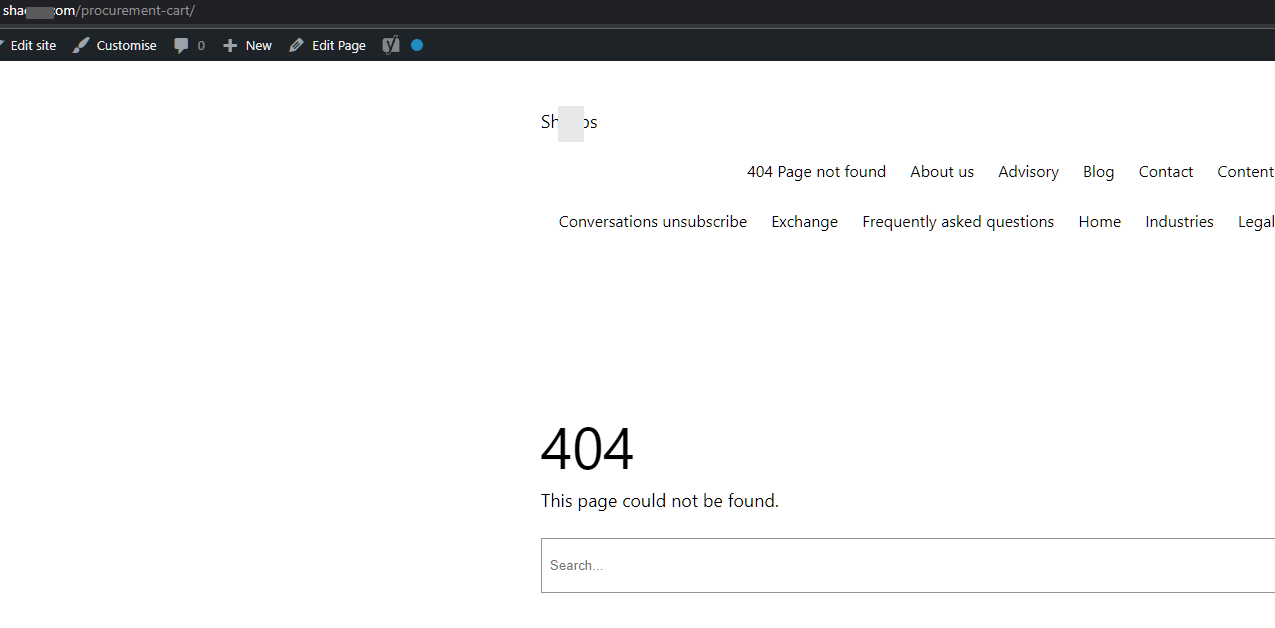The width and height of the screenshot is (1275, 628).
Task: Click the blue Yoast status dot
Action: 417,45
